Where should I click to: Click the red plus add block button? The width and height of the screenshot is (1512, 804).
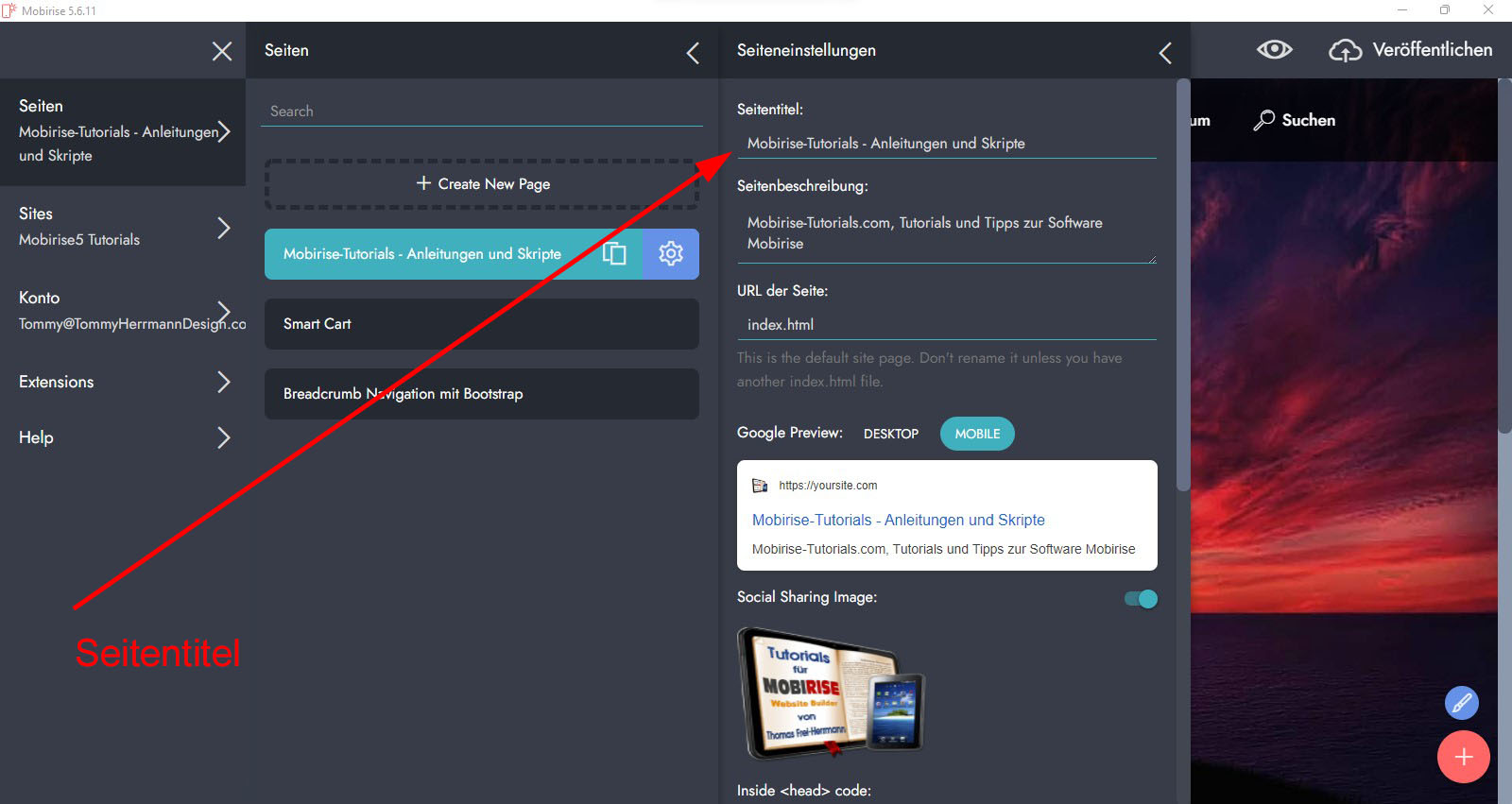(1463, 757)
